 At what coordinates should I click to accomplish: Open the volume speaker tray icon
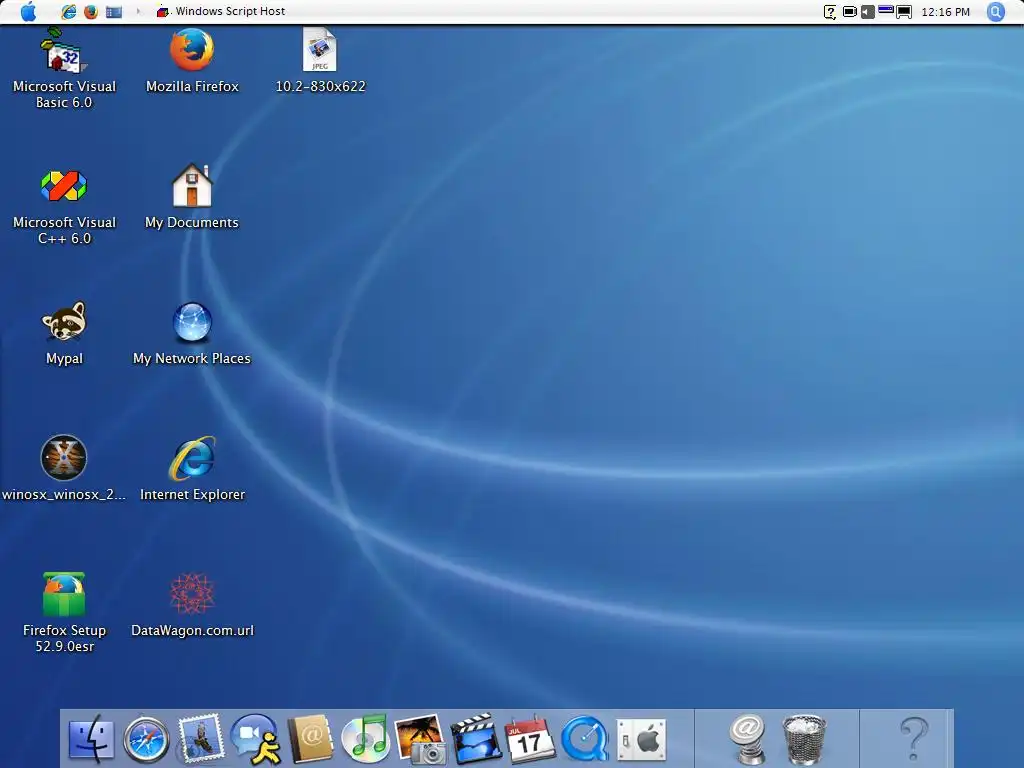[x=867, y=12]
